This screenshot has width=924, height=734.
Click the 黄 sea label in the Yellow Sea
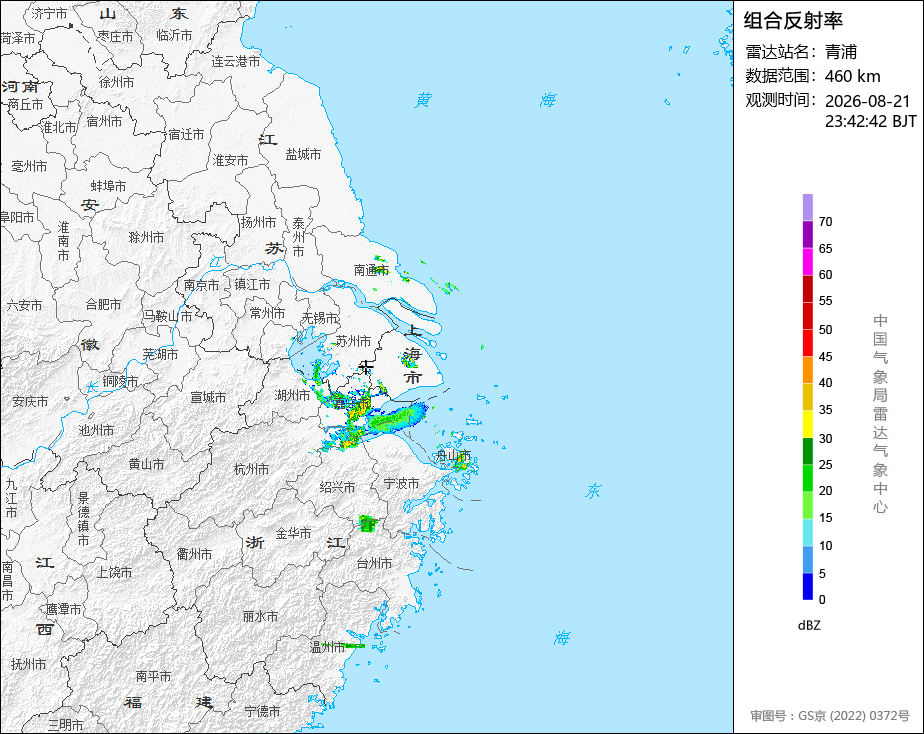pyautogui.click(x=423, y=100)
